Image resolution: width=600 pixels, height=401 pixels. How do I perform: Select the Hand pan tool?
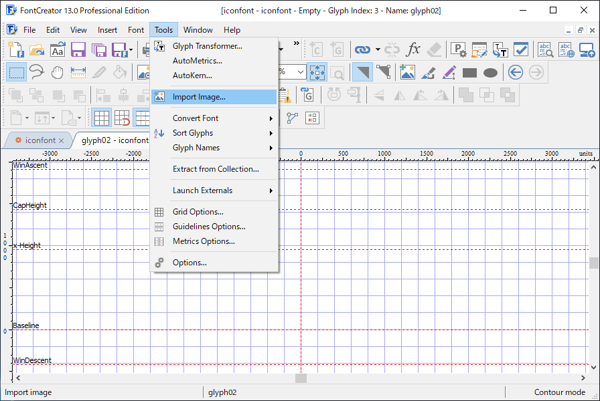point(57,72)
